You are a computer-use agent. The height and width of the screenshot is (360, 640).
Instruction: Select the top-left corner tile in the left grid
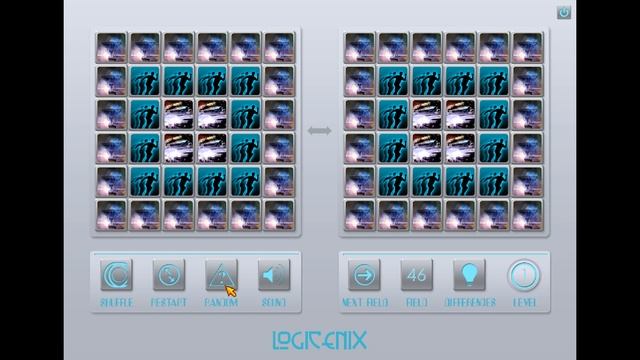[x=111, y=48]
